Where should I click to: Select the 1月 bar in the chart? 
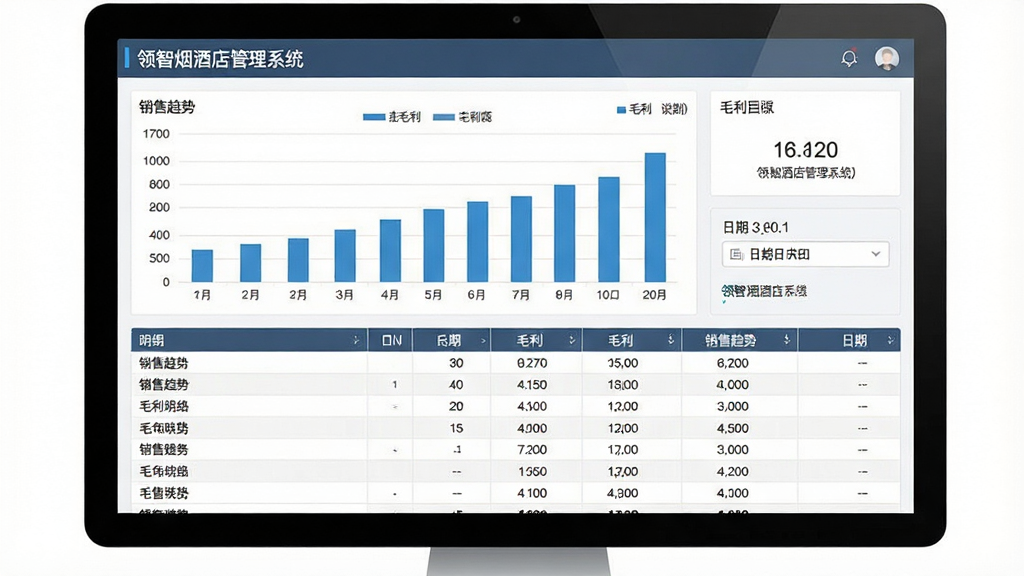point(202,266)
